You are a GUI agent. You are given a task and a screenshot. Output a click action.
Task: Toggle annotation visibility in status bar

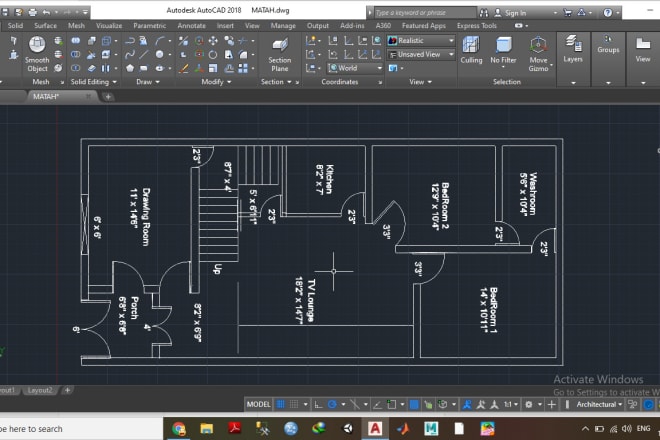(467, 405)
